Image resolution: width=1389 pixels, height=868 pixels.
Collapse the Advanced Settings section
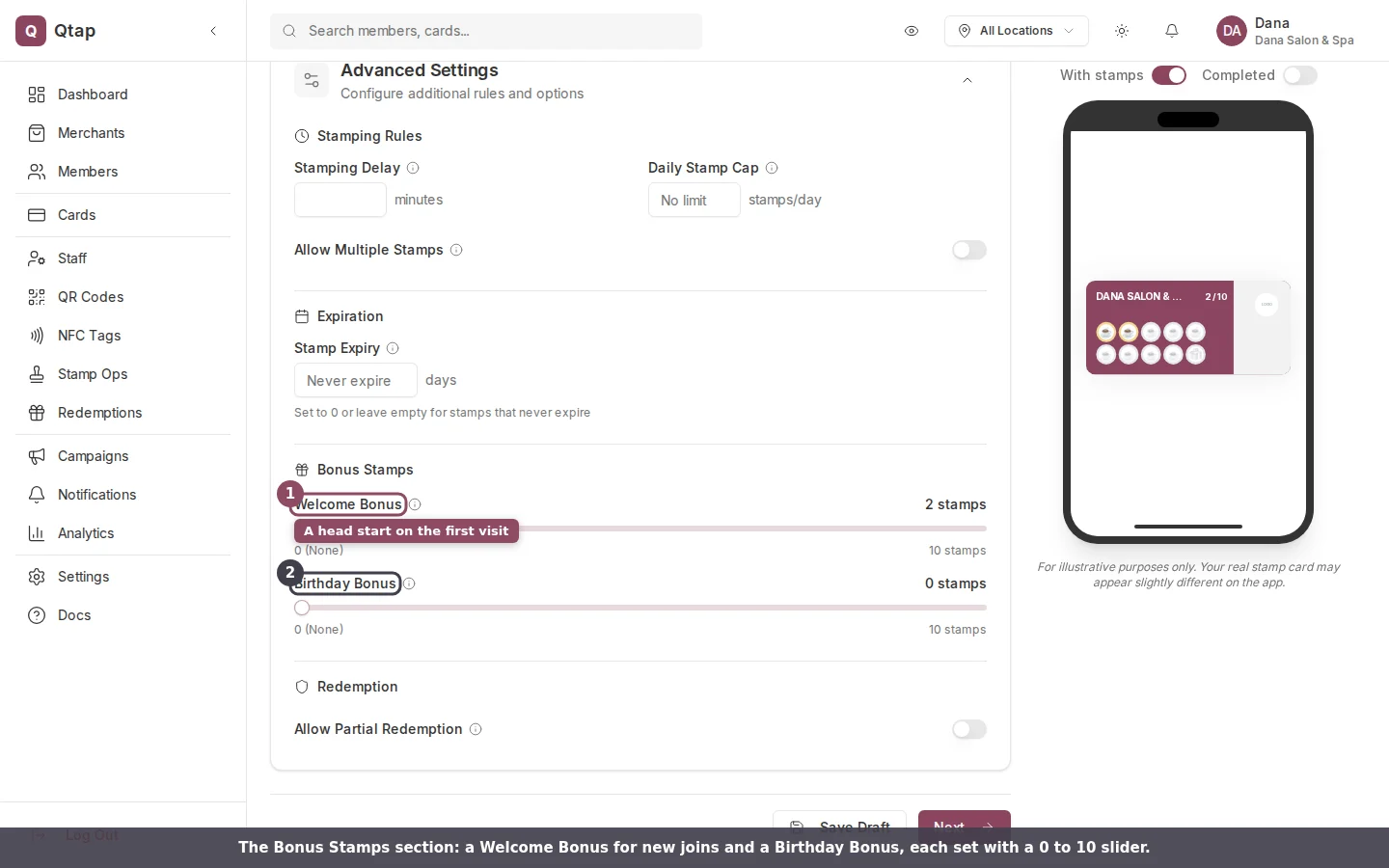(x=967, y=80)
